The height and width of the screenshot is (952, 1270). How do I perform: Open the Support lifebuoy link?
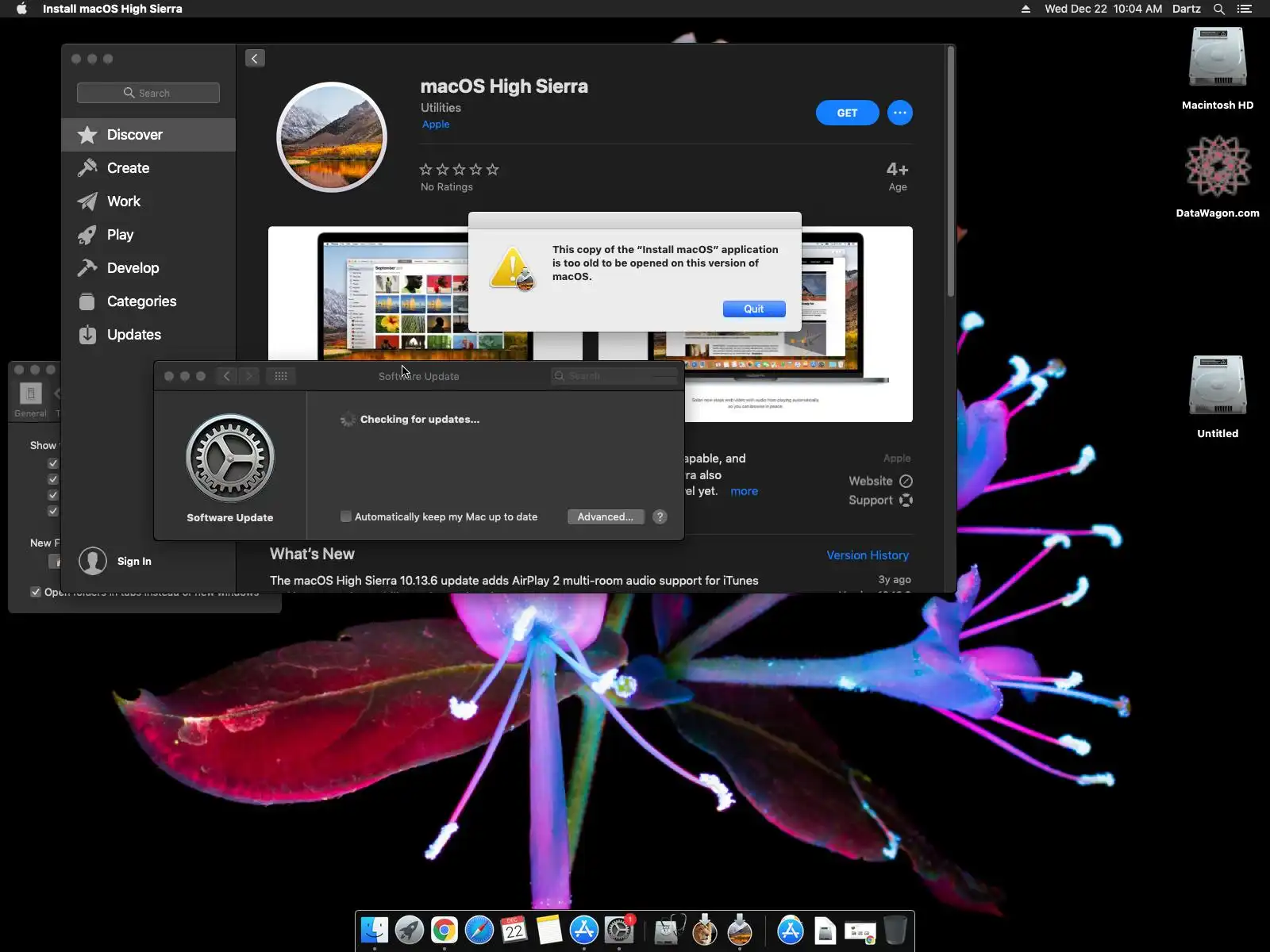880,501
